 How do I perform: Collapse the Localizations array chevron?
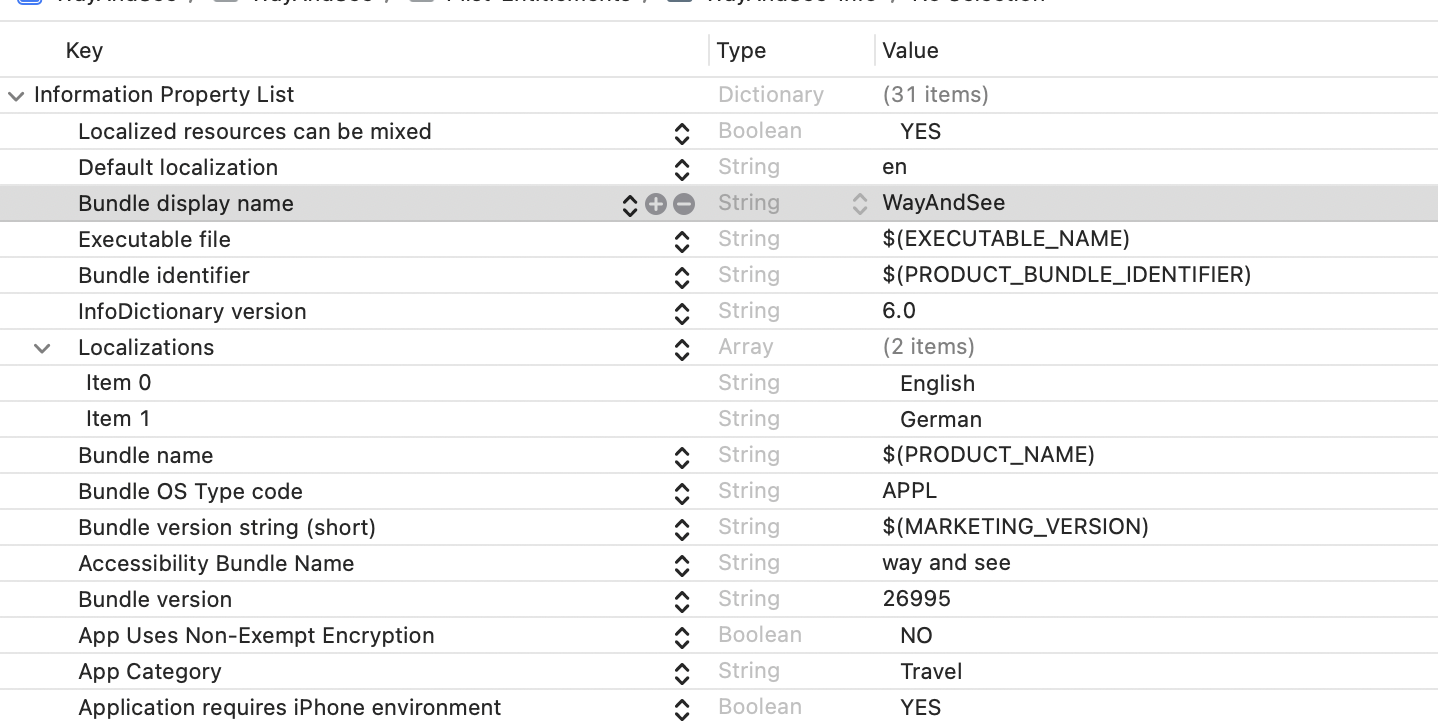click(42, 348)
